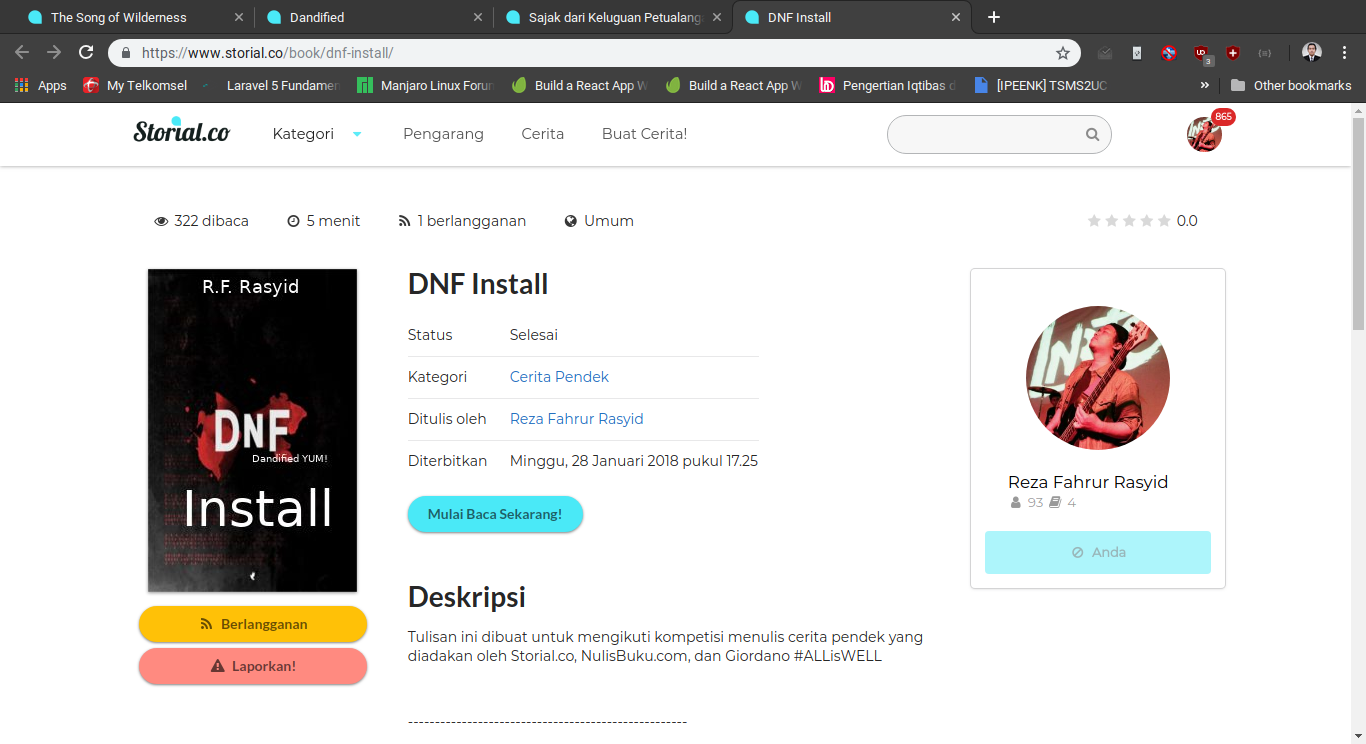This screenshot has width=1366, height=744.
Task: Show hidden bookmarks via chevron
Action: [x=1204, y=86]
